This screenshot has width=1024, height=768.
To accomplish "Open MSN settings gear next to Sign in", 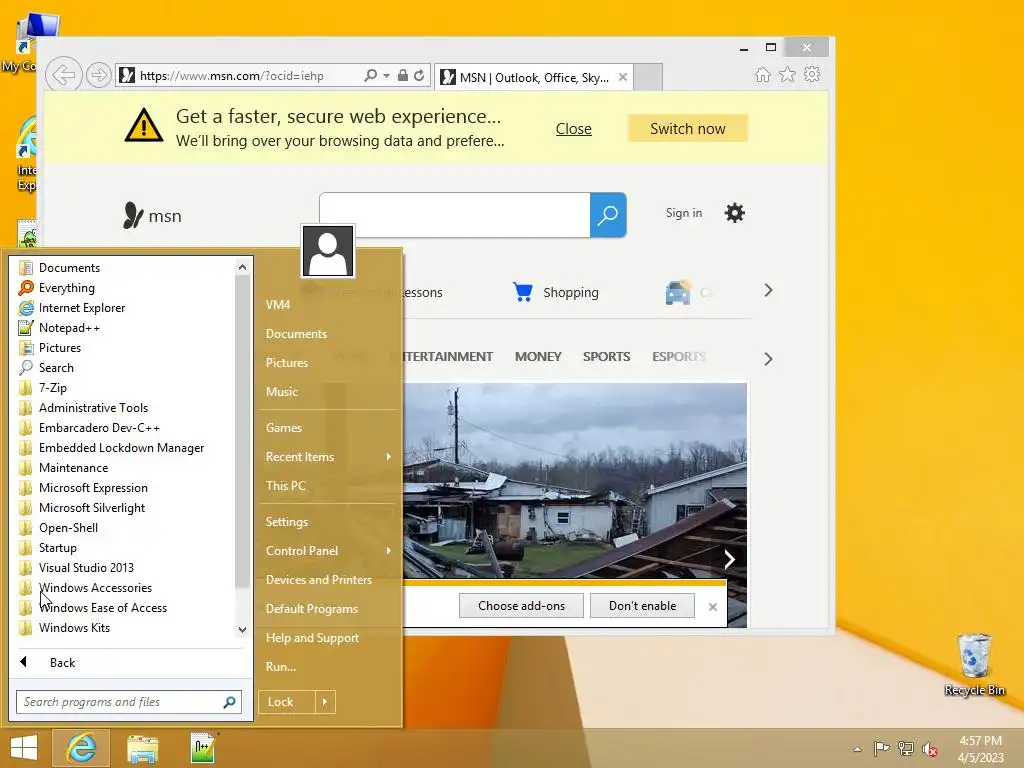I will click(x=735, y=213).
